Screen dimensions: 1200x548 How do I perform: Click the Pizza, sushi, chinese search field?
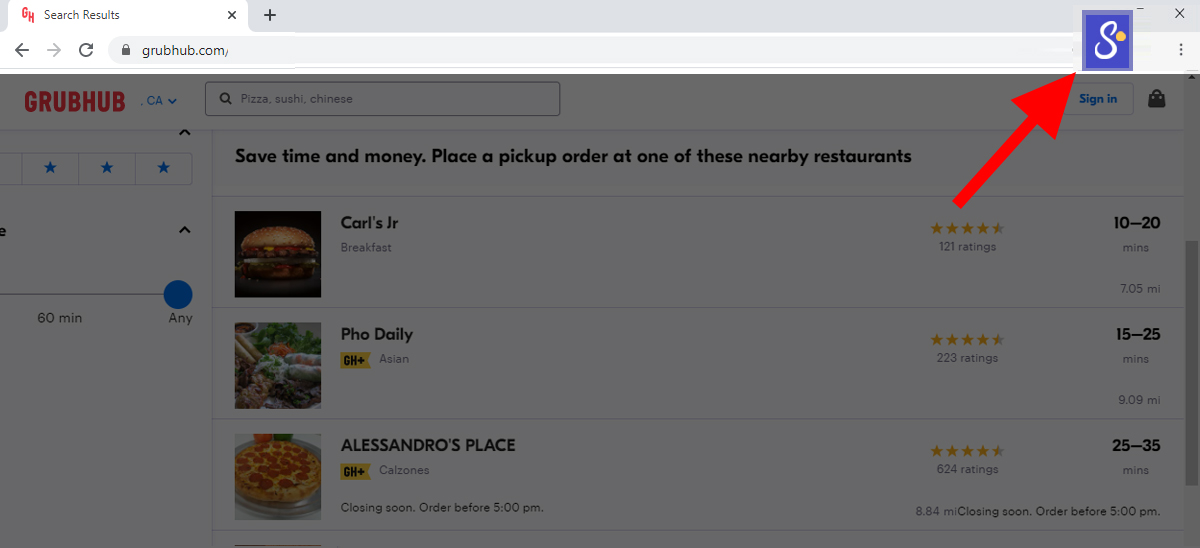(382, 99)
